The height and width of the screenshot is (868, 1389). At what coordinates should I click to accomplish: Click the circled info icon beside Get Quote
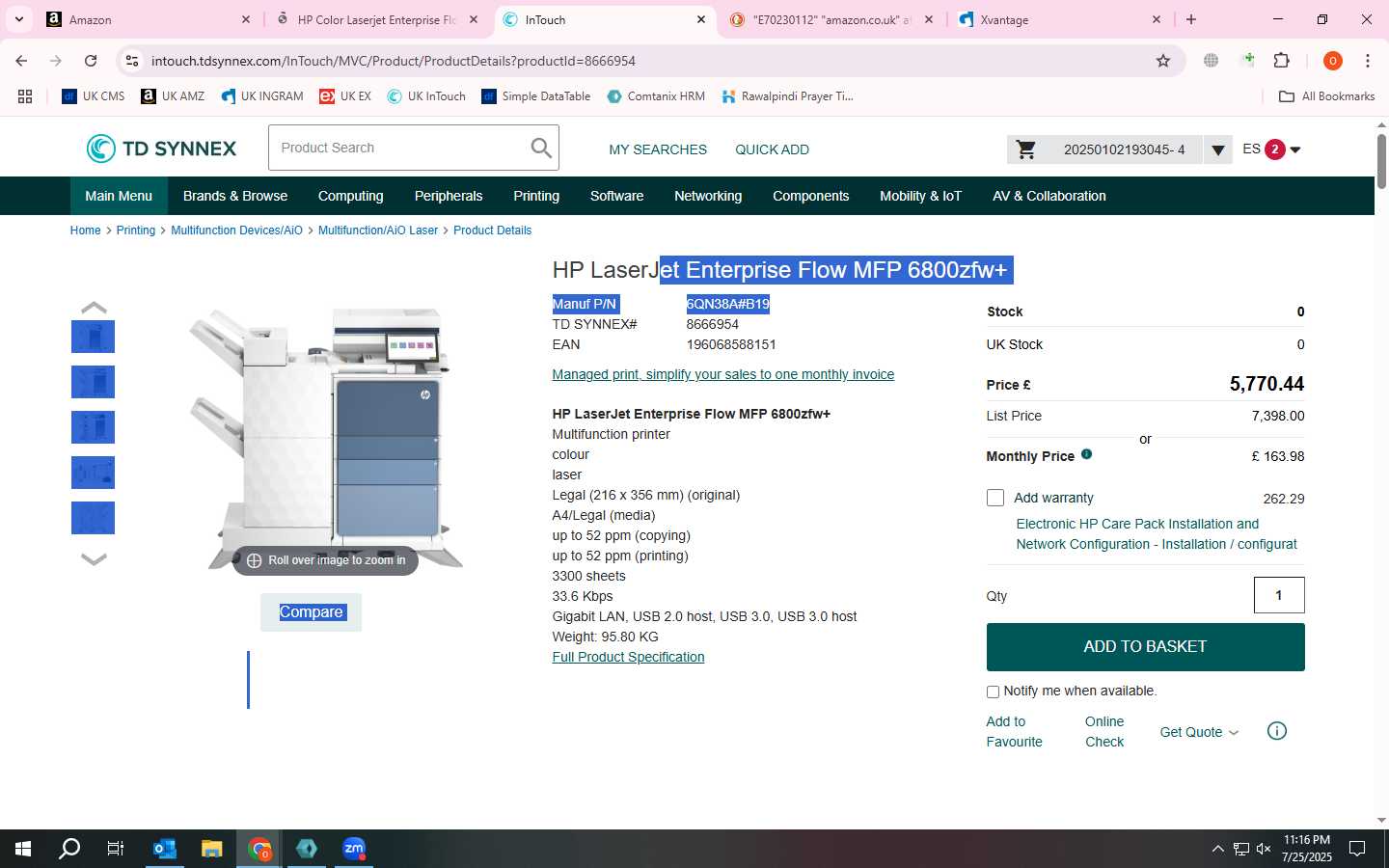1276,731
